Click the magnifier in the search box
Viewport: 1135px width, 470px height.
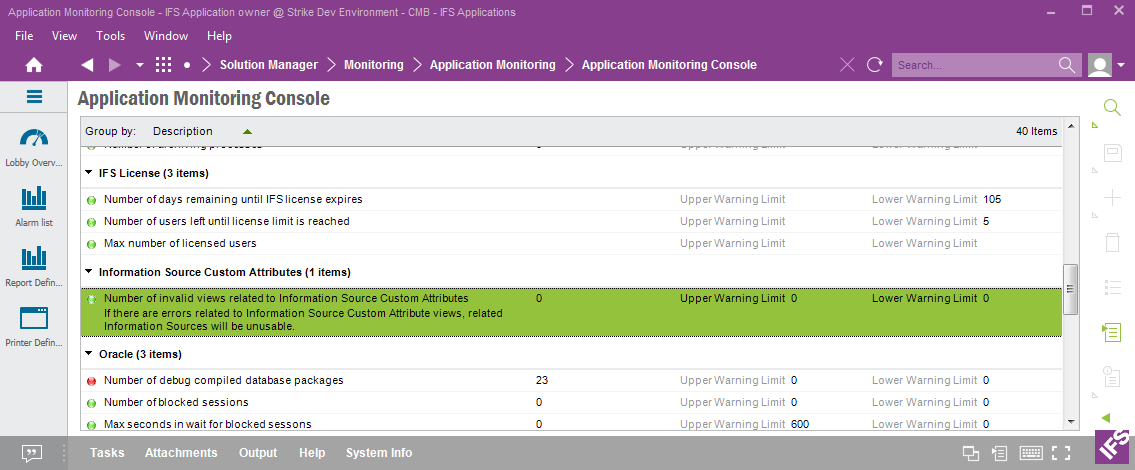[1067, 65]
